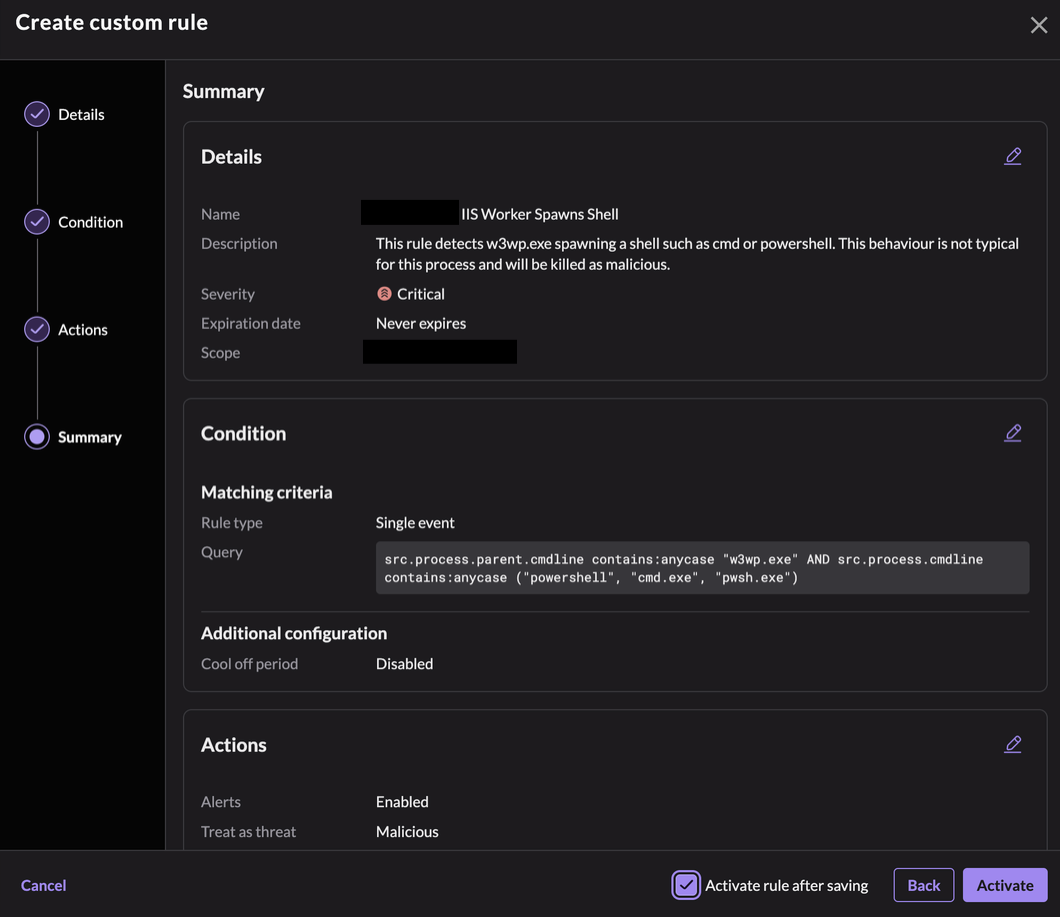Image resolution: width=1060 pixels, height=917 pixels.
Task: Click the 'Never expires' expiration value
Action: (x=420, y=323)
